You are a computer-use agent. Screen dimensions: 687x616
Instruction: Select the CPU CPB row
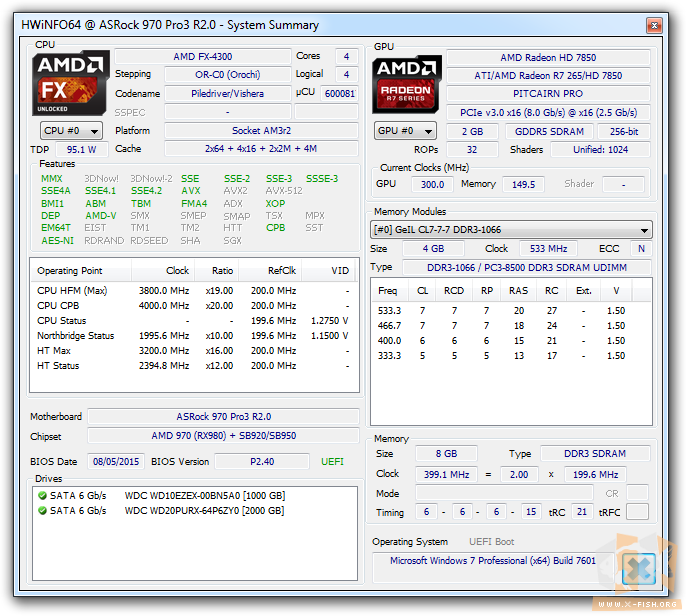coord(193,306)
